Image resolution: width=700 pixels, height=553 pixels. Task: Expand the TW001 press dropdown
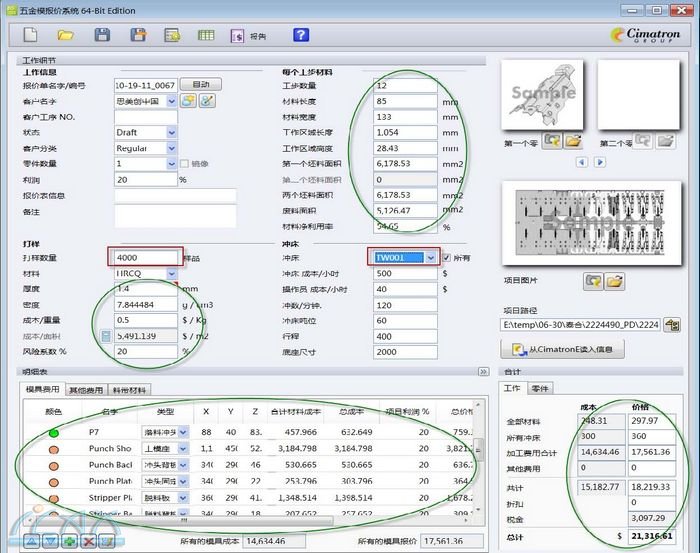pyautogui.click(x=430, y=258)
